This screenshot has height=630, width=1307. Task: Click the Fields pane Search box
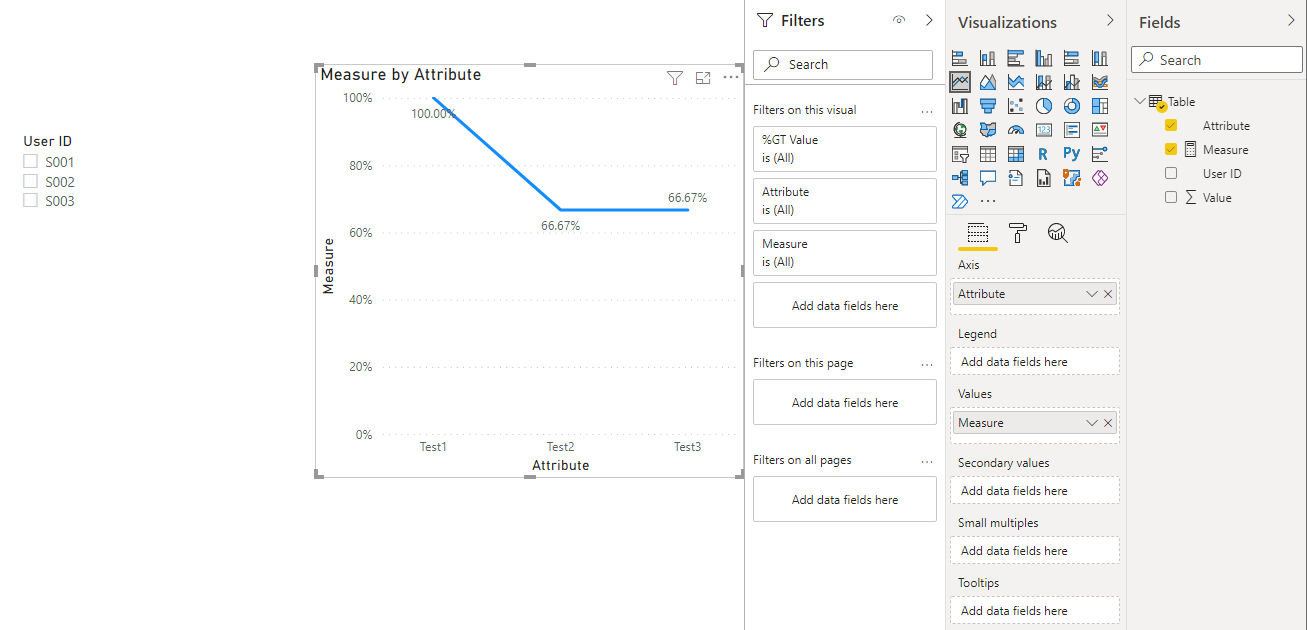(1217, 60)
